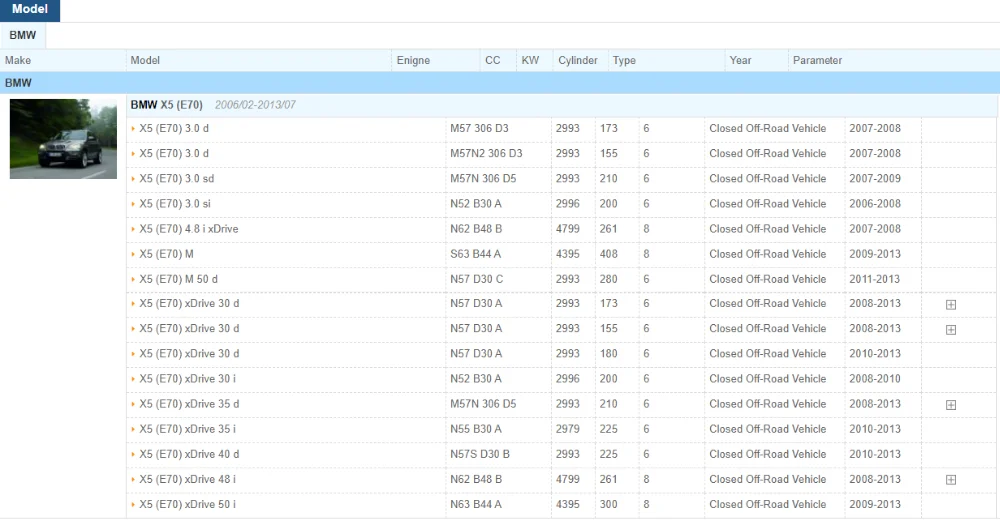Click the Parameter column header
The image size is (1000, 521).
coord(818,60)
